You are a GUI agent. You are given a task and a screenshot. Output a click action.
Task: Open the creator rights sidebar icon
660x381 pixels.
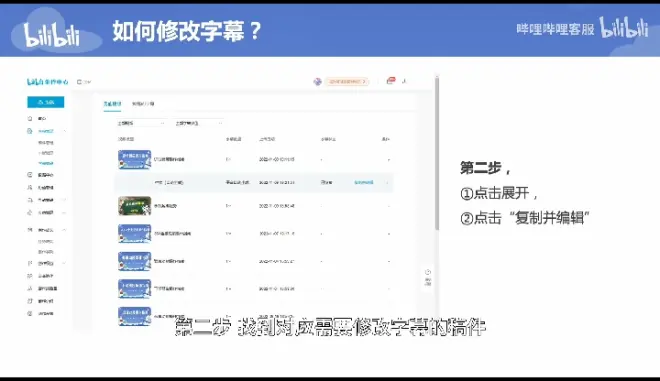pyautogui.click(x=30, y=263)
